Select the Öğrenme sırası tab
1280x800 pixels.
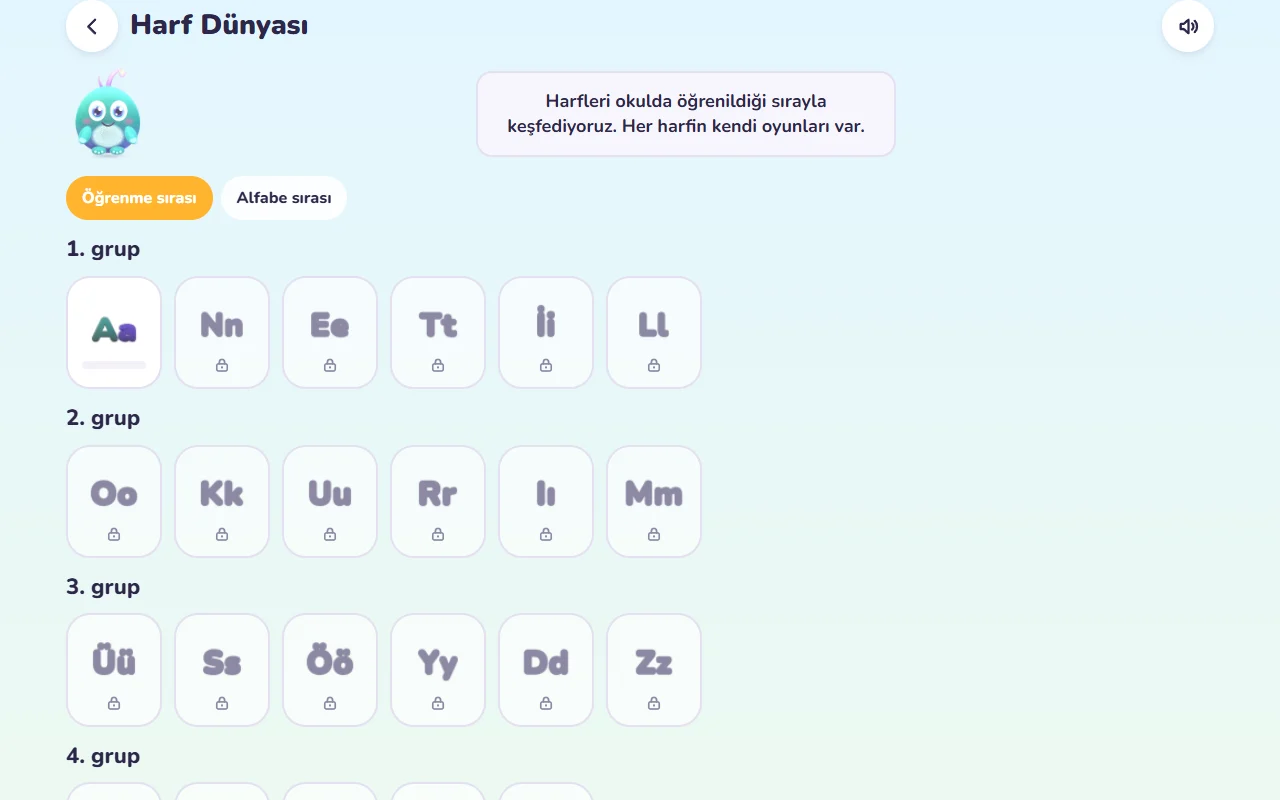[x=139, y=198]
